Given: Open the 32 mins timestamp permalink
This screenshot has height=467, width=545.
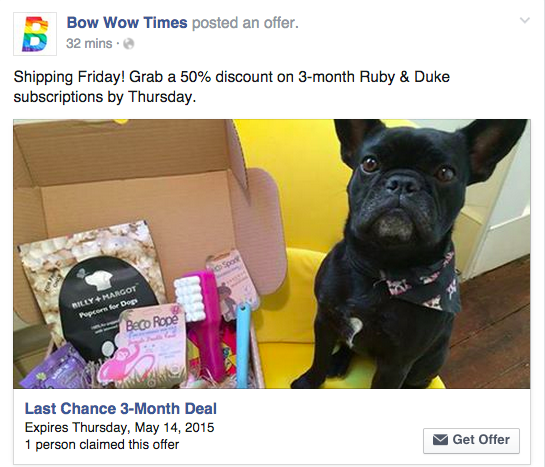Looking at the screenshot, I should (89, 44).
